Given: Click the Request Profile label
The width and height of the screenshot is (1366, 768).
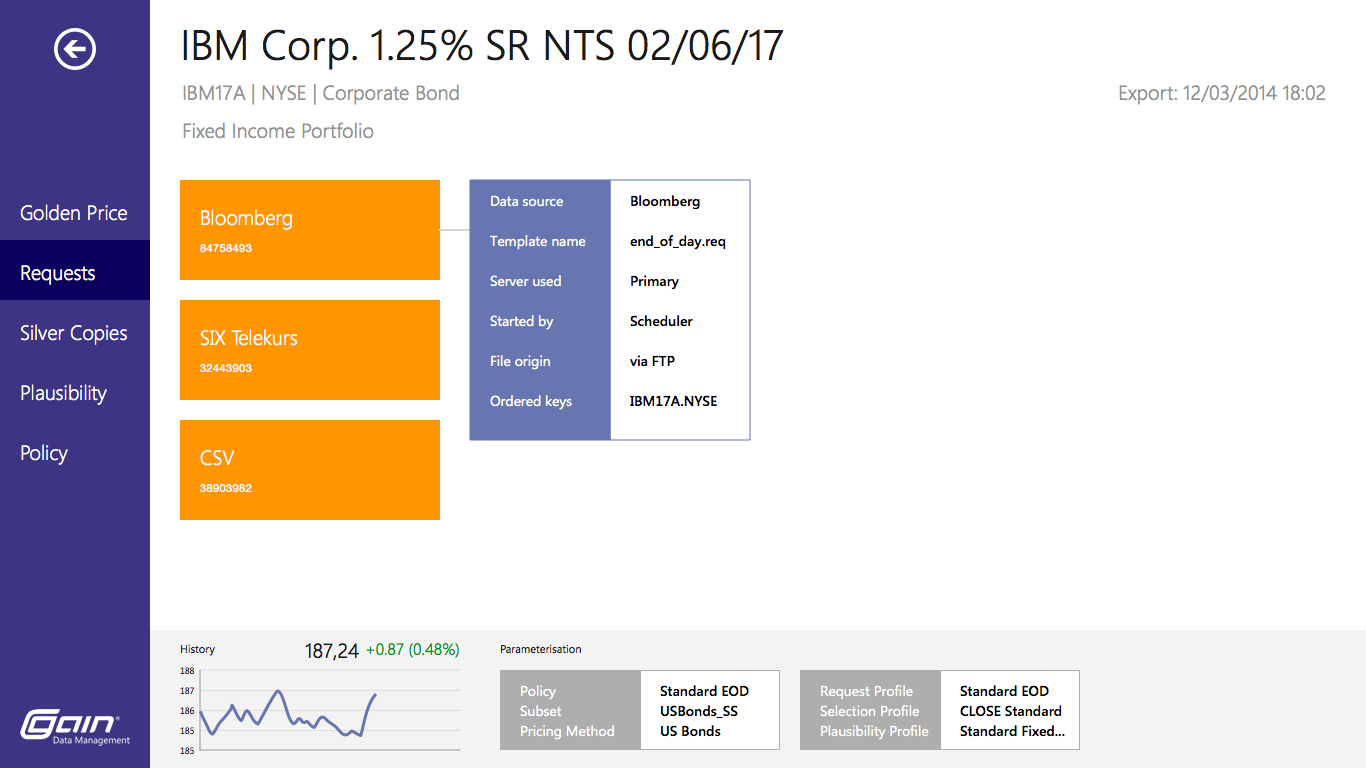Looking at the screenshot, I should pos(866,691).
